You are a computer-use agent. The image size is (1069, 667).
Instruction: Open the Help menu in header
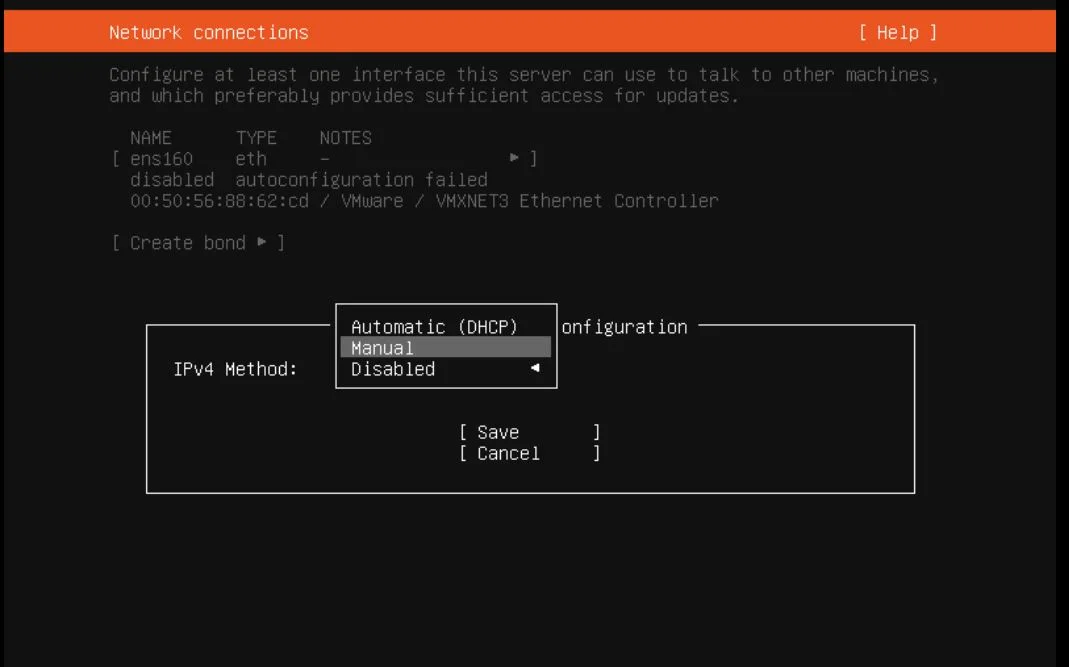(x=897, y=32)
